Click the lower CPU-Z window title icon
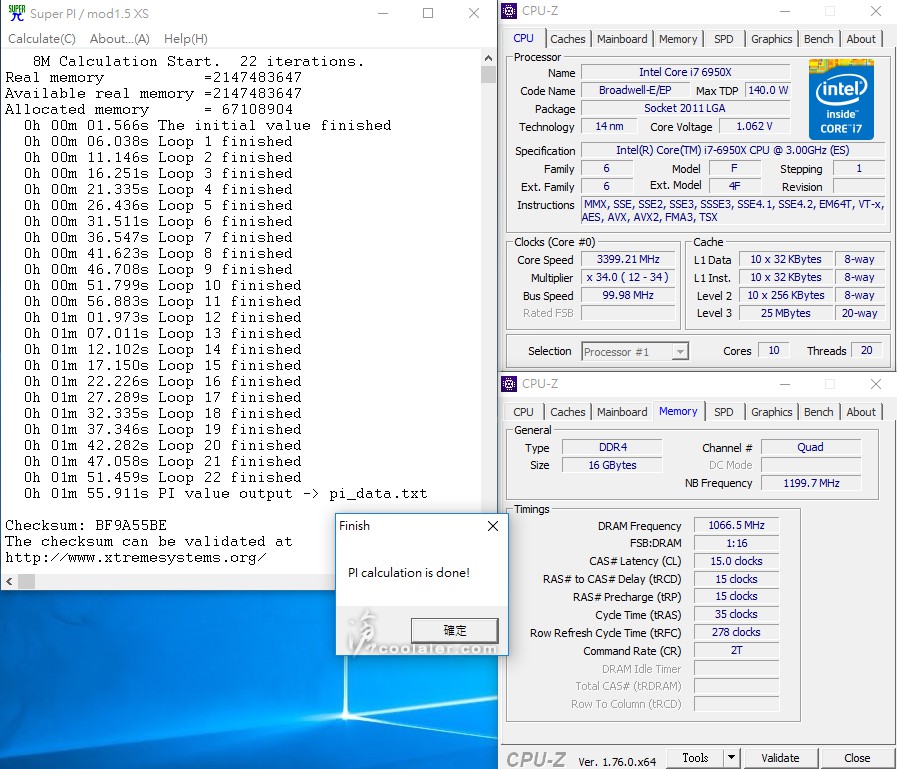The width and height of the screenshot is (897, 769). tap(509, 384)
